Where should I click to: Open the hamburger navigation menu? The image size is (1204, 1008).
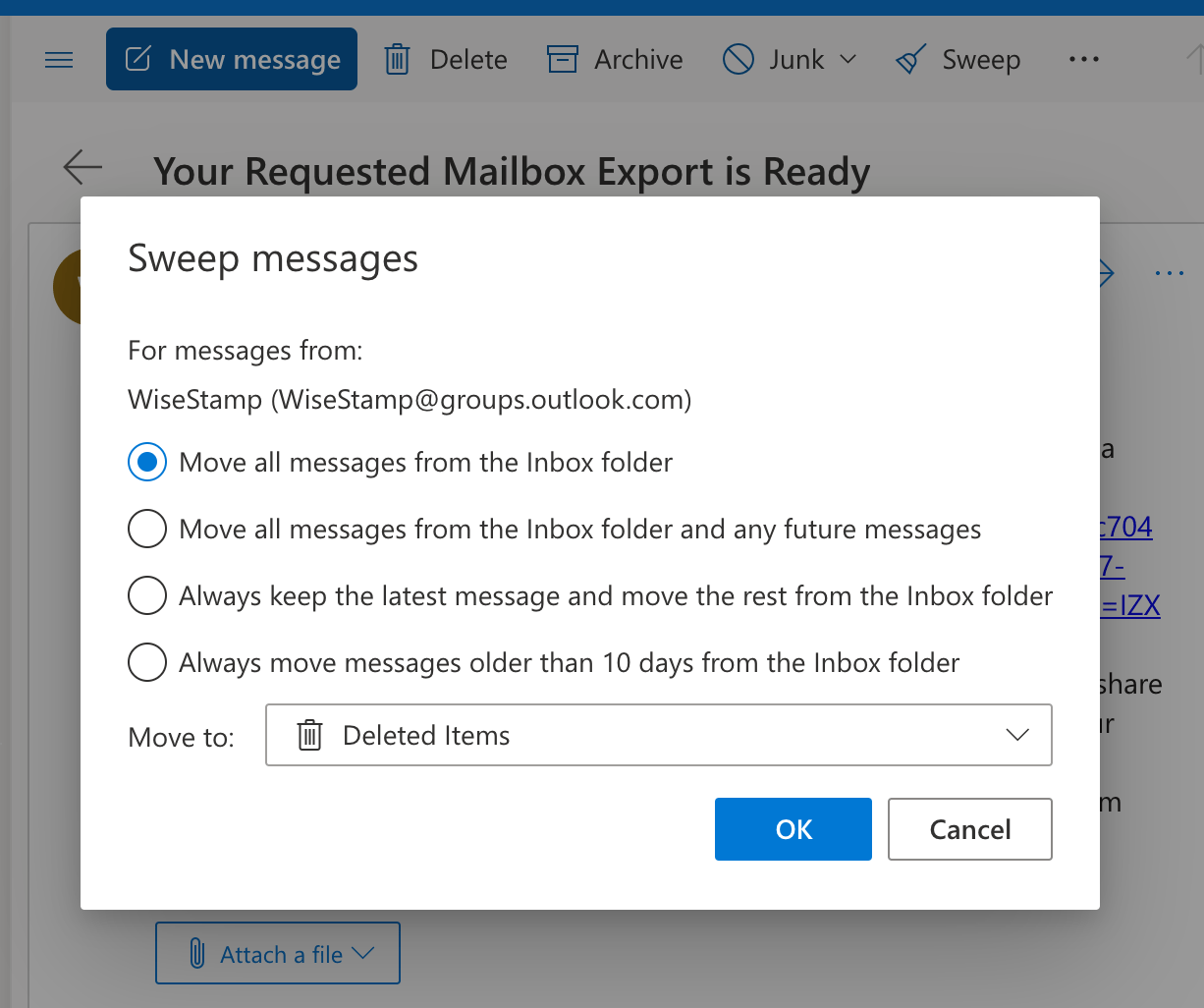point(60,60)
